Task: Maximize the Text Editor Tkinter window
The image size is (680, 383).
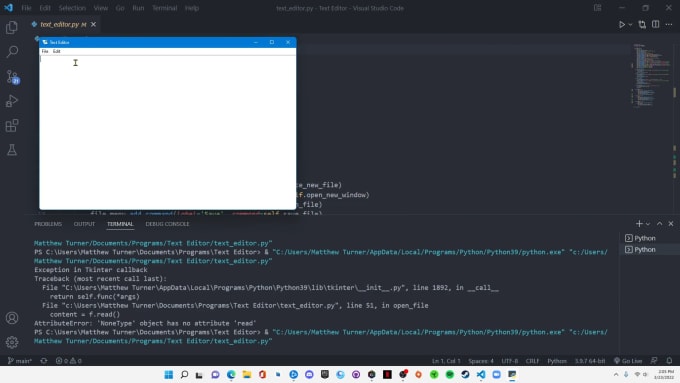Action: pyautogui.click(x=271, y=42)
